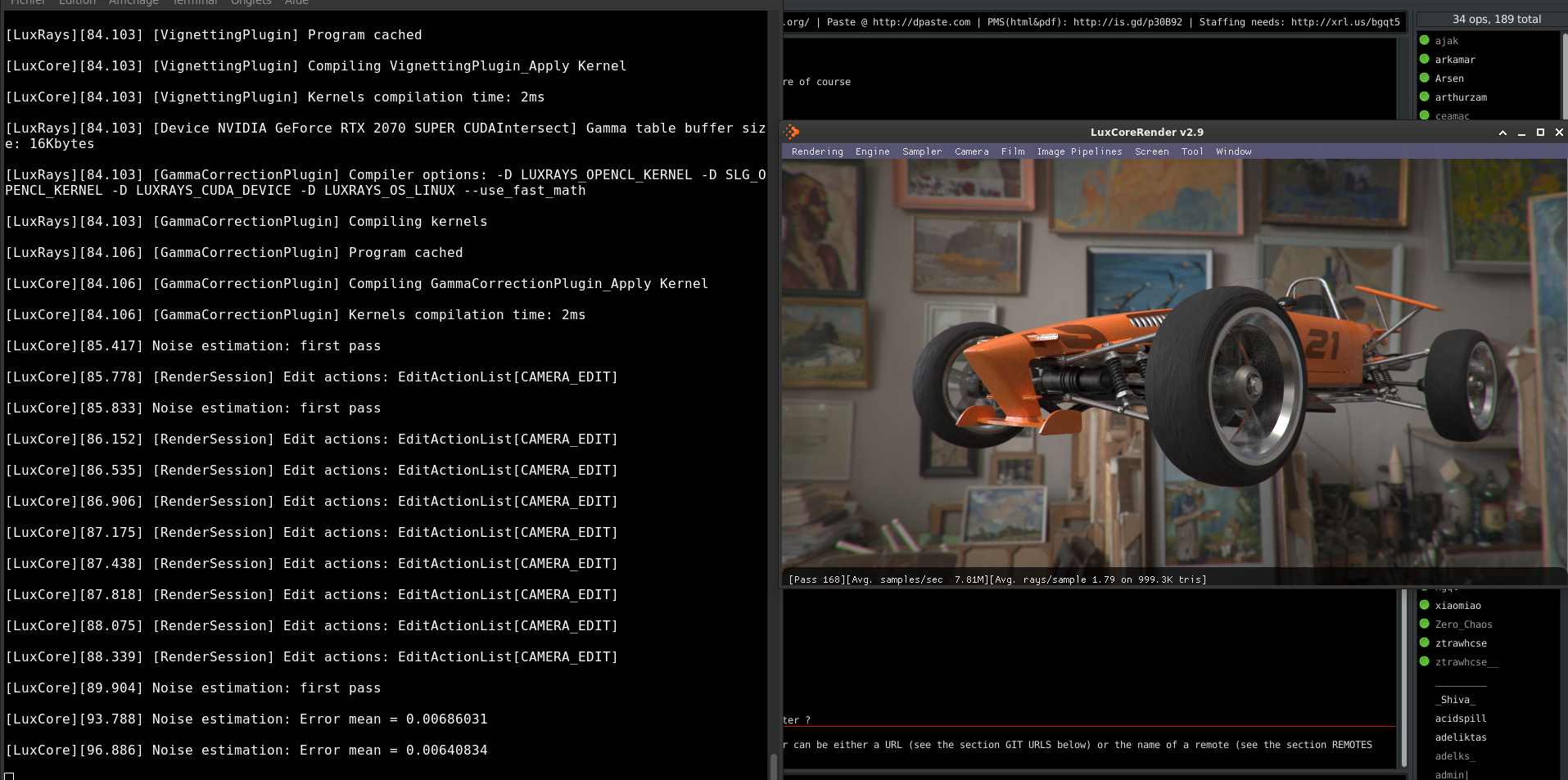
Task: Minimize the LuxCoreRender window
Action: pos(1521,133)
